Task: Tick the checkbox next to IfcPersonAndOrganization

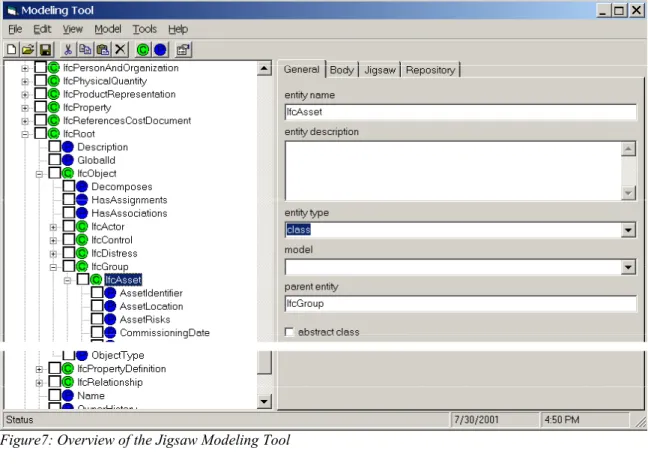Action: pos(40,67)
